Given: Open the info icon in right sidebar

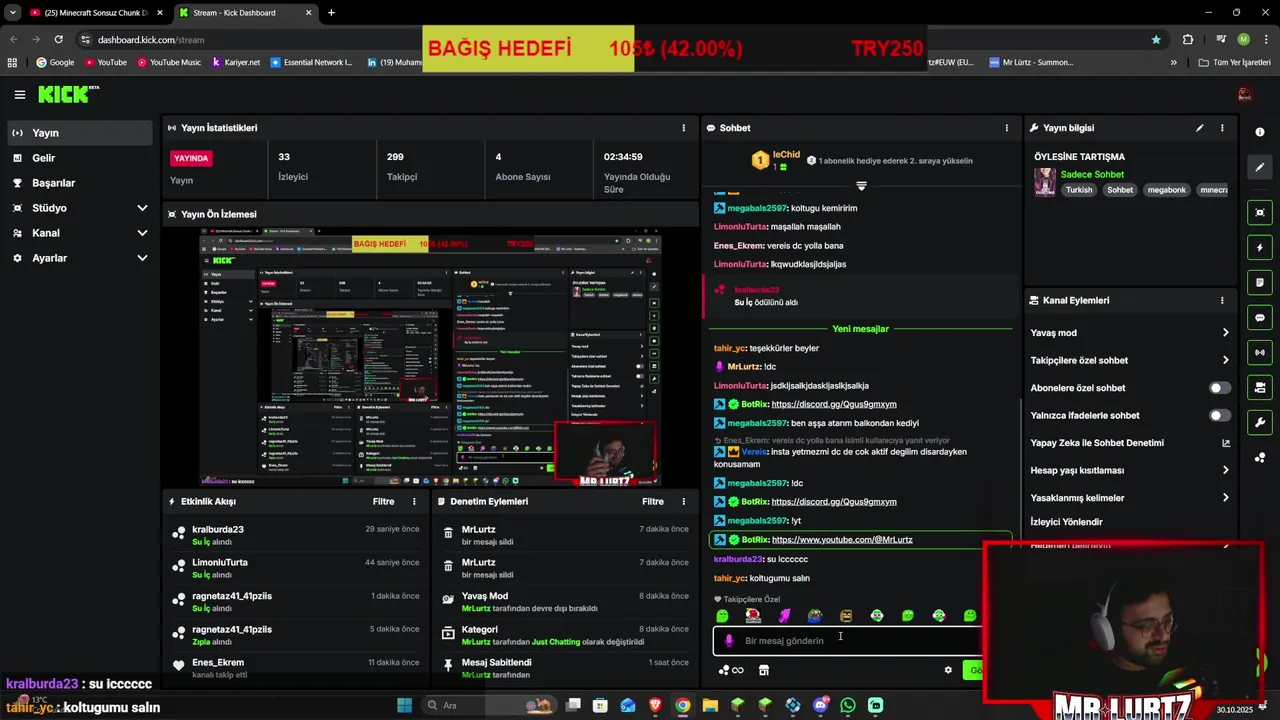Looking at the screenshot, I should [1260, 132].
